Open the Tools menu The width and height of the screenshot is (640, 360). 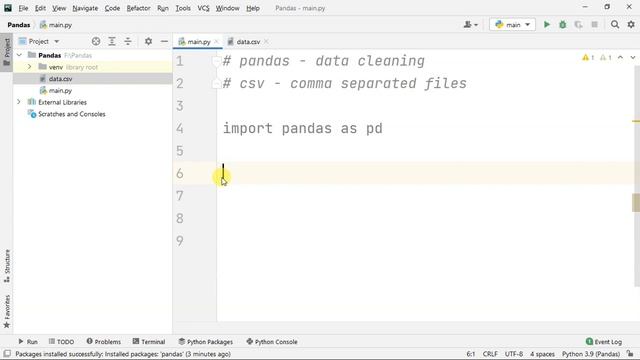tap(183, 8)
